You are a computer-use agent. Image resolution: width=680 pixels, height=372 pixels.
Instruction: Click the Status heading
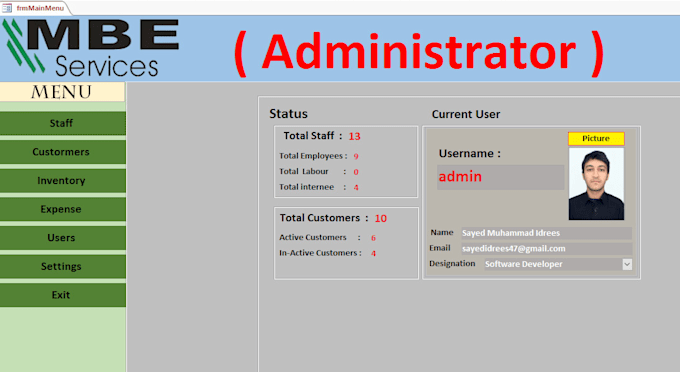point(288,114)
